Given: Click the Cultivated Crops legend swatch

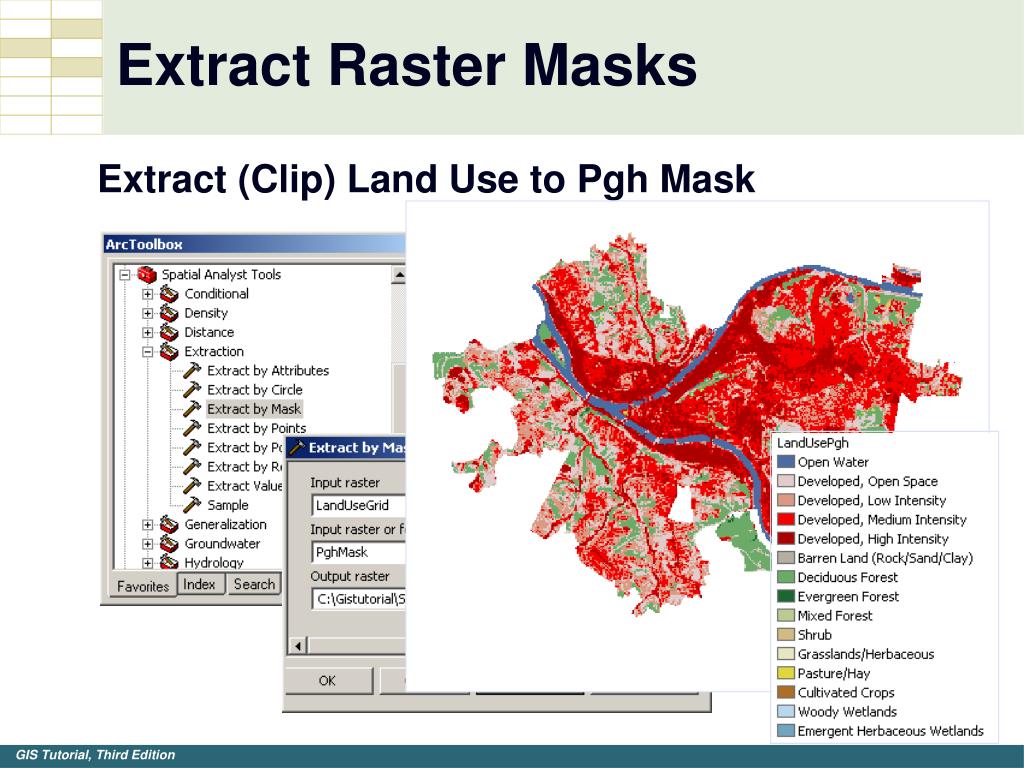Looking at the screenshot, I should tap(786, 692).
